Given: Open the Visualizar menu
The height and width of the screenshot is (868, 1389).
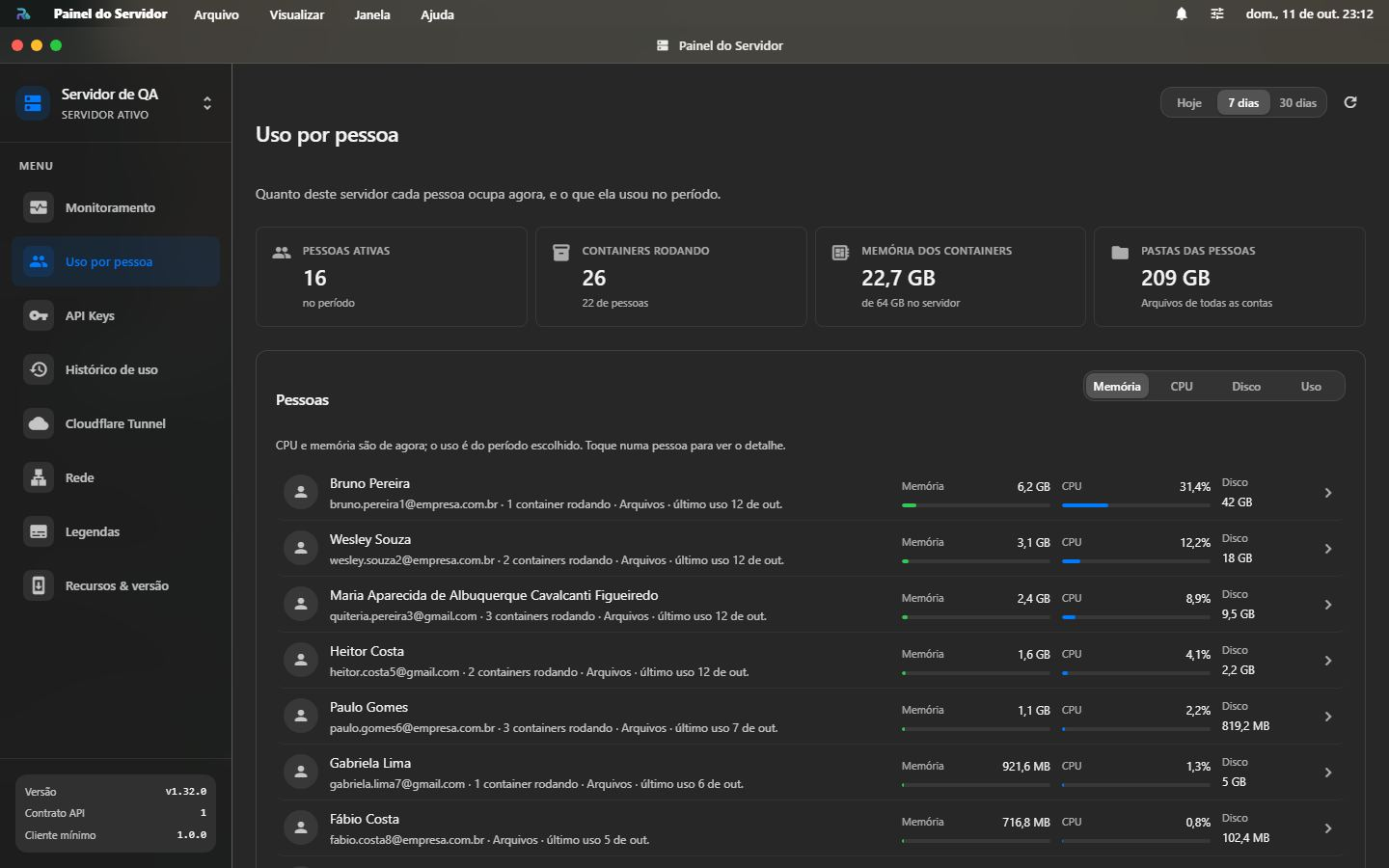Looking at the screenshot, I should point(296,14).
